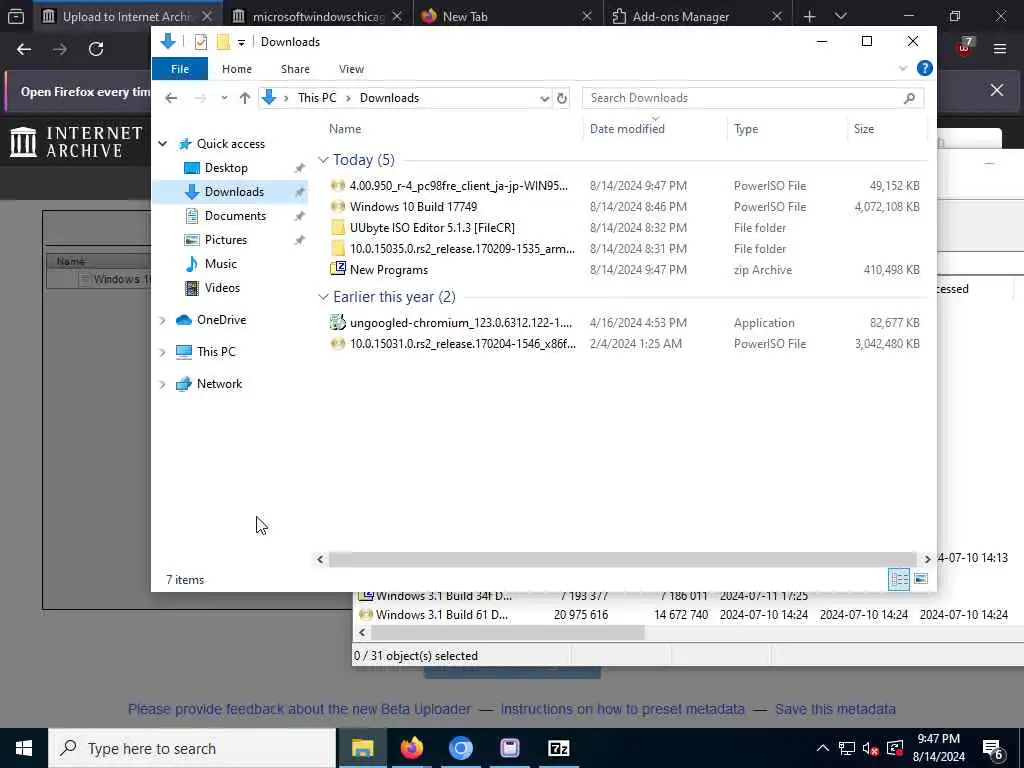Switch to the Home ribbon tab

pyautogui.click(x=236, y=69)
